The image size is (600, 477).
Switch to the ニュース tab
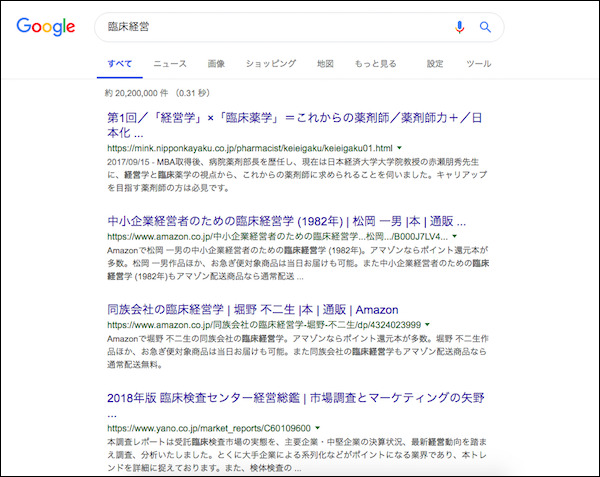(170, 63)
